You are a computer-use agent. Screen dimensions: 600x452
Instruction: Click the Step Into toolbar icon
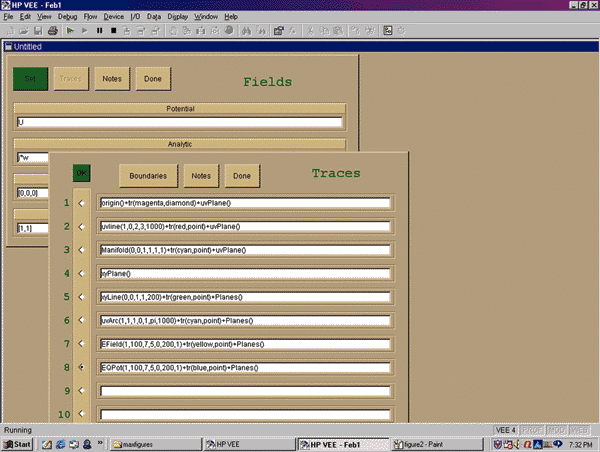[128, 31]
